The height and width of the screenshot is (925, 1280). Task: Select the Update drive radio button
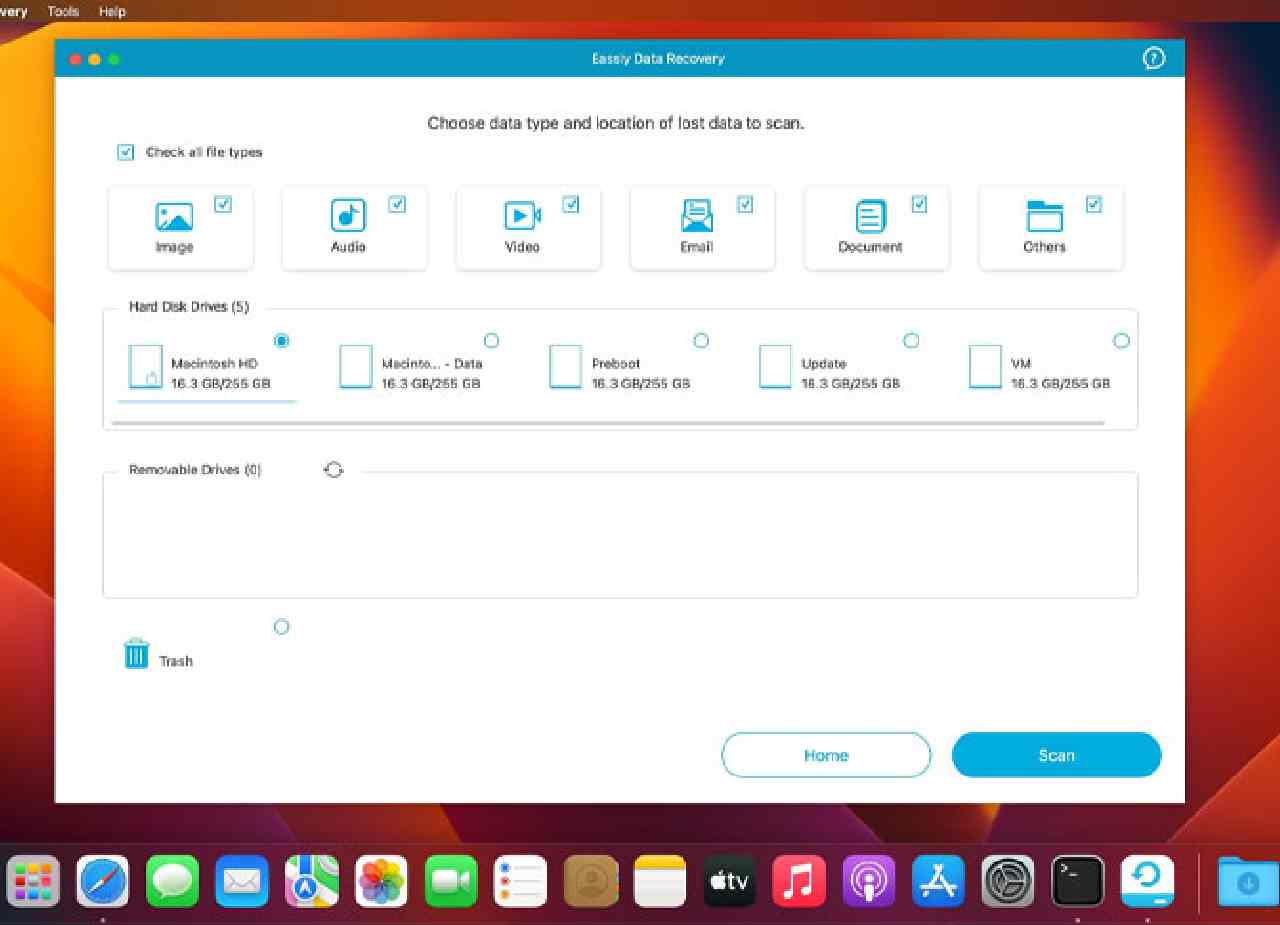(x=911, y=341)
